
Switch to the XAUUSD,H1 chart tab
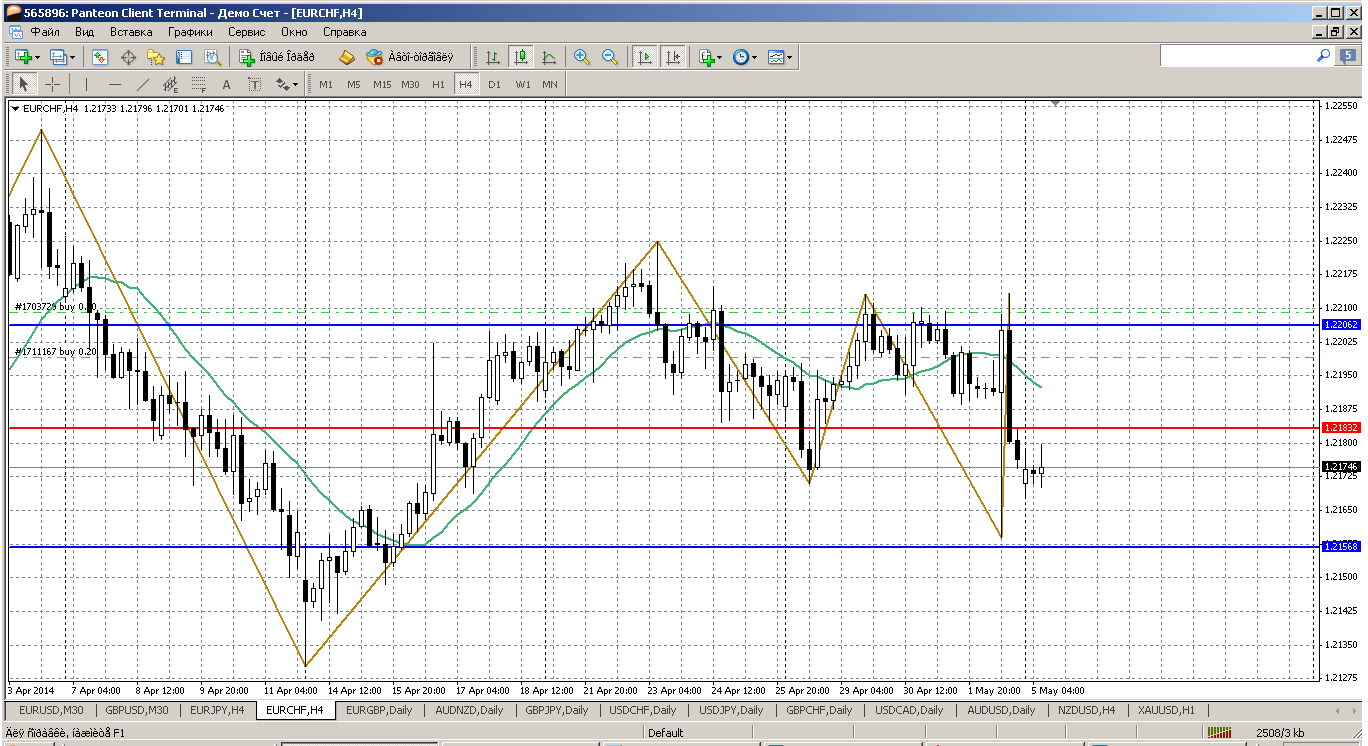click(x=1164, y=710)
